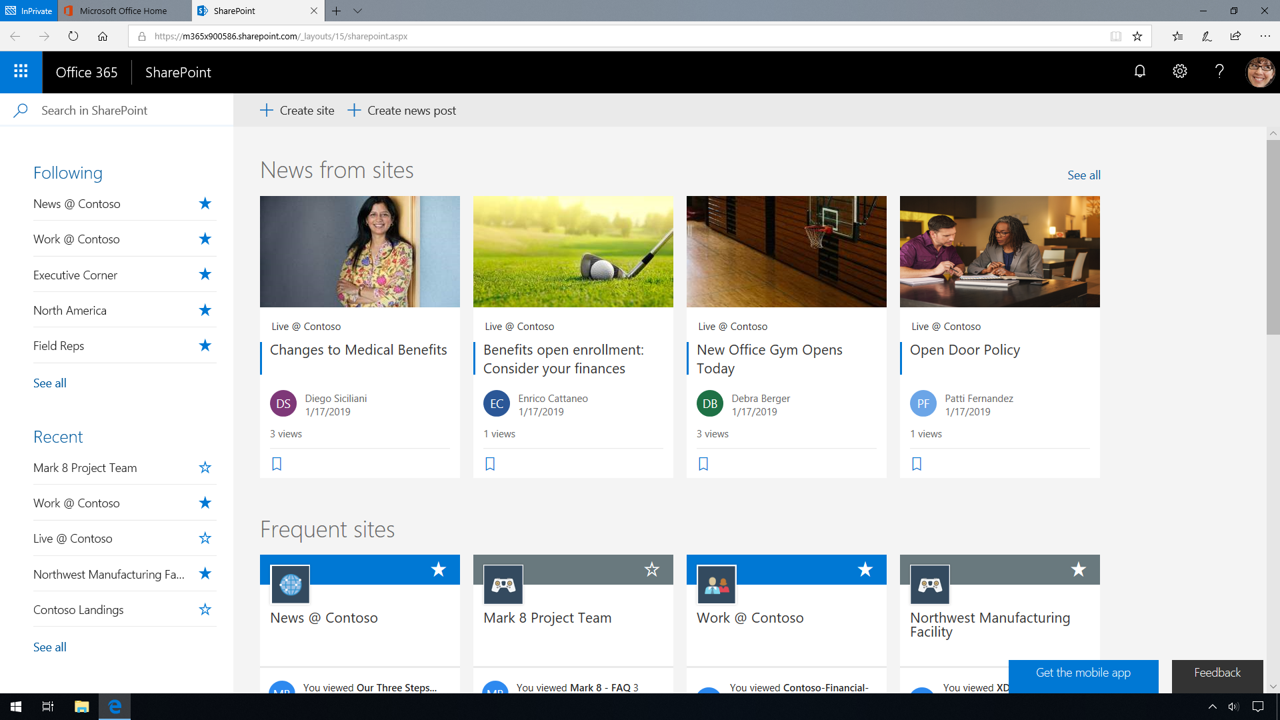Open a new browser tab
This screenshot has width=1280, height=720.
tap(336, 11)
